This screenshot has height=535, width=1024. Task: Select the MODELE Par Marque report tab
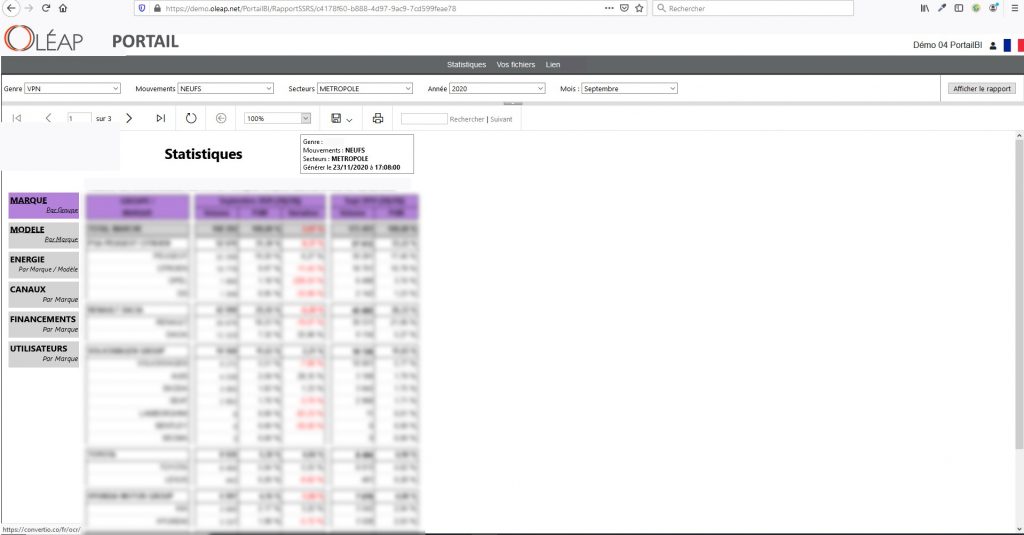point(43,234)
